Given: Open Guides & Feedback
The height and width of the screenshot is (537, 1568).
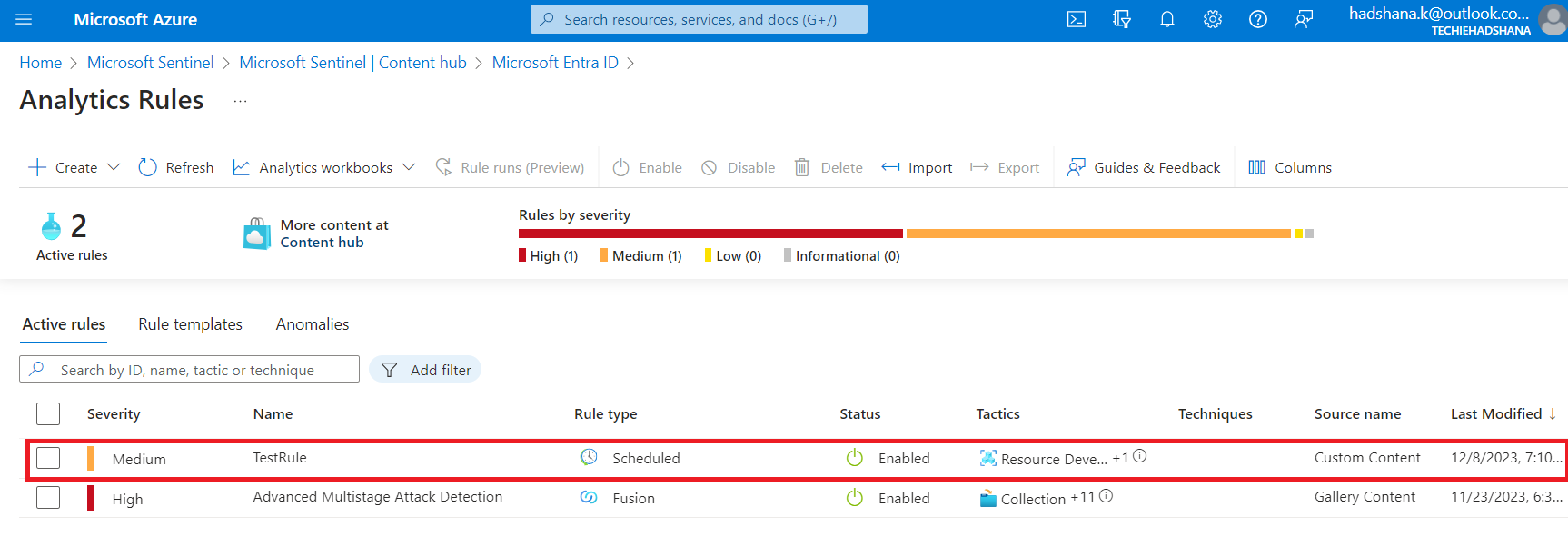Looking at the screenshot, I should [x=1144, y=167].
